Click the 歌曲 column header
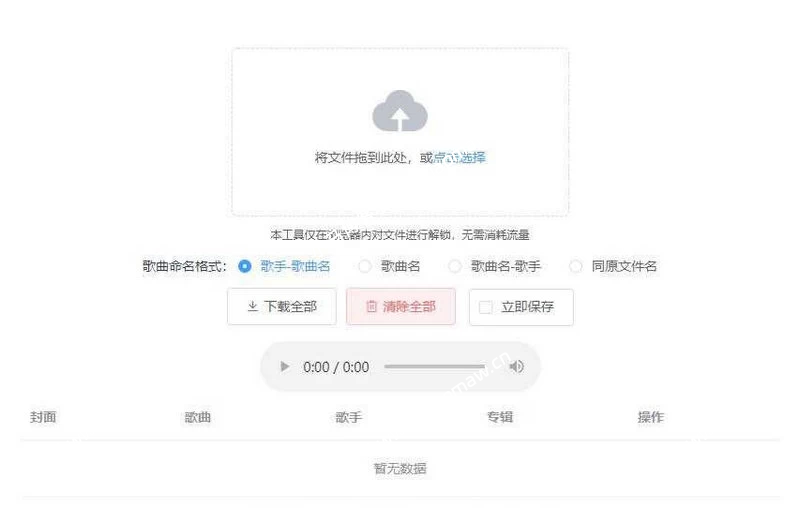The width and height of the screenshot is (800, 508). click(x=197, y=417)
